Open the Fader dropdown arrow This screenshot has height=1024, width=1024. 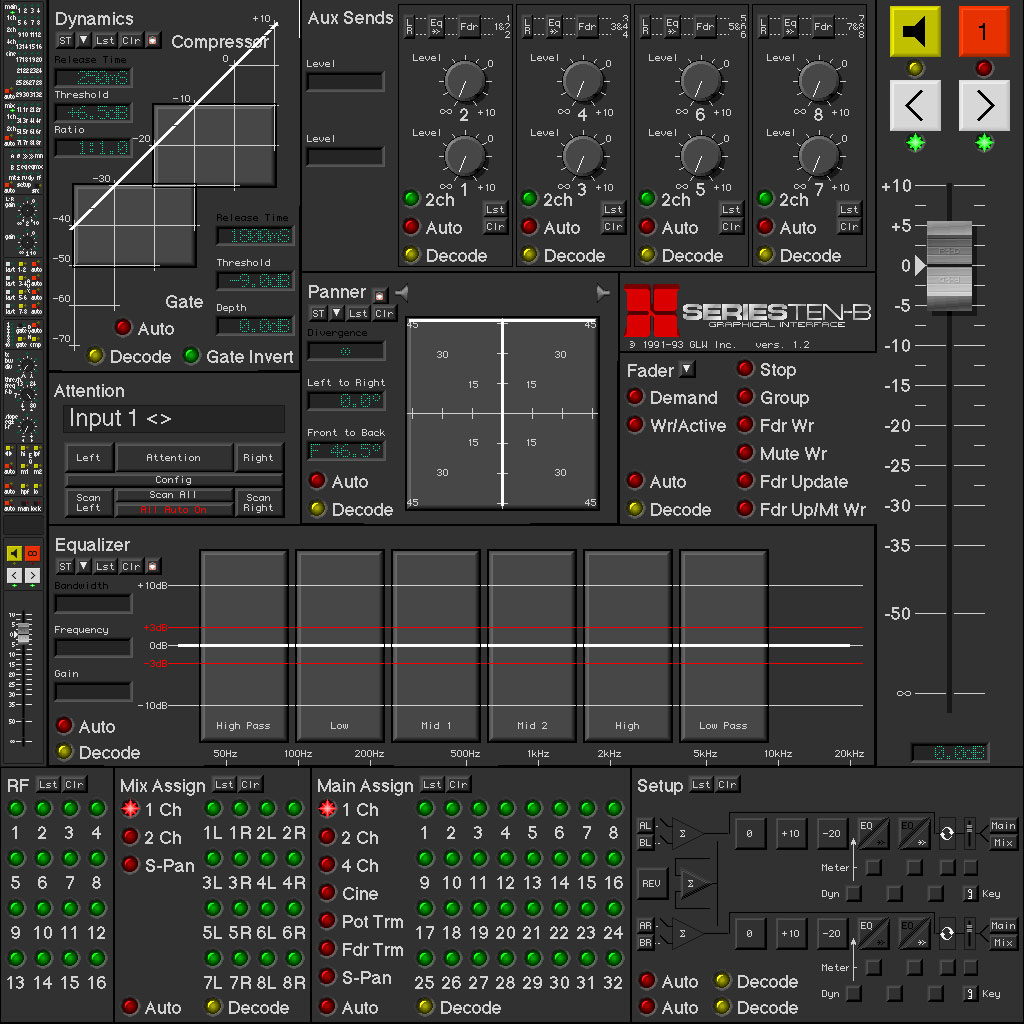click(687, 370)
